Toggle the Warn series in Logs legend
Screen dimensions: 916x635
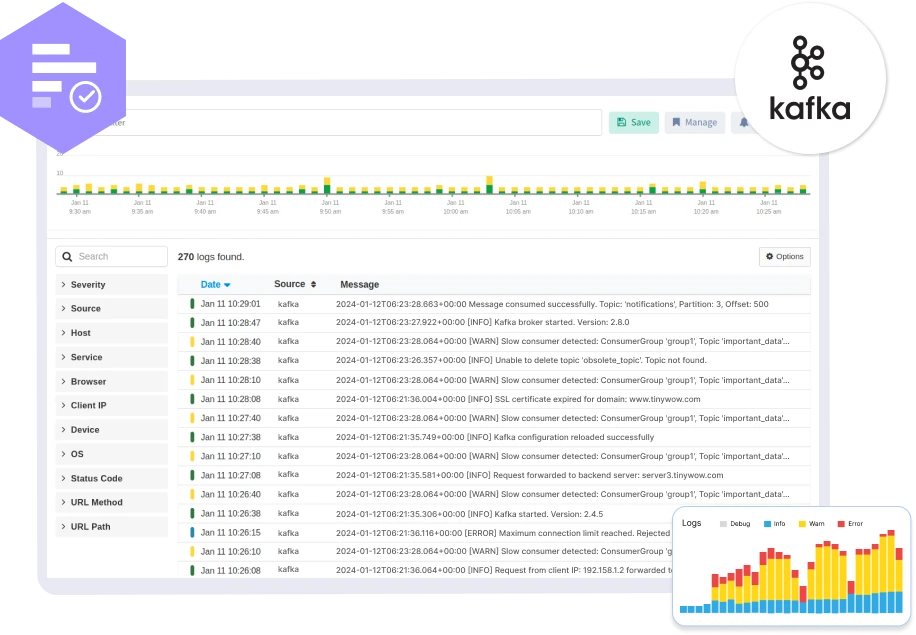pyautogui.click(x=811, y=523)
